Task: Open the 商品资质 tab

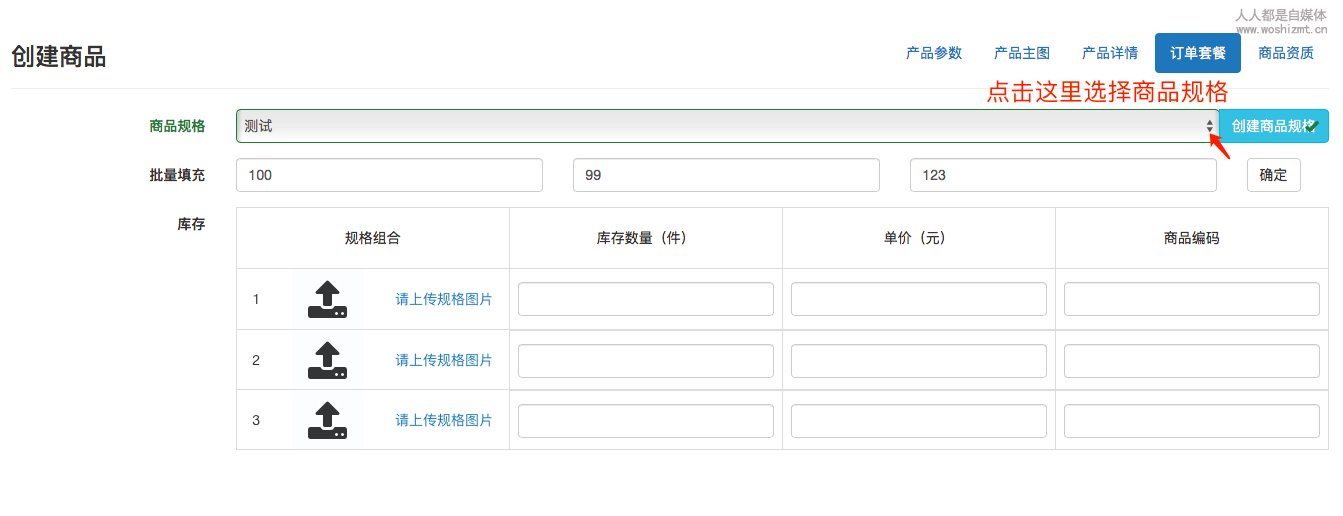Action: (x=1286, y=53)
